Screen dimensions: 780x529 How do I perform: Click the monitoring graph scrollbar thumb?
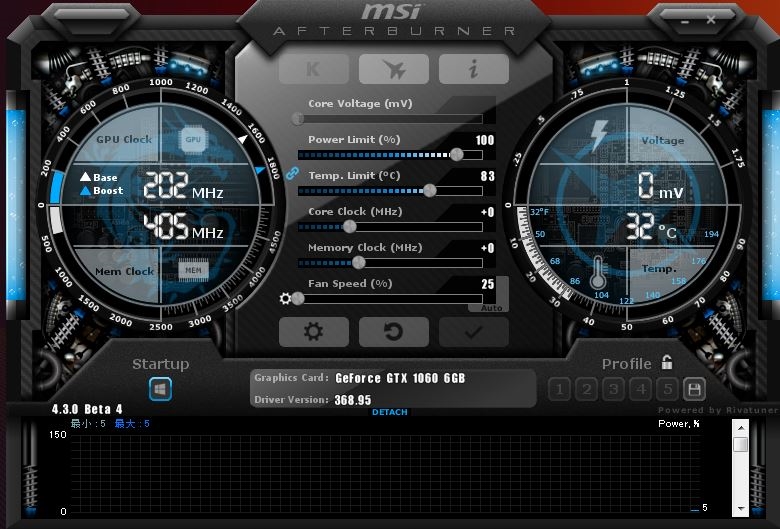[741, 444]
